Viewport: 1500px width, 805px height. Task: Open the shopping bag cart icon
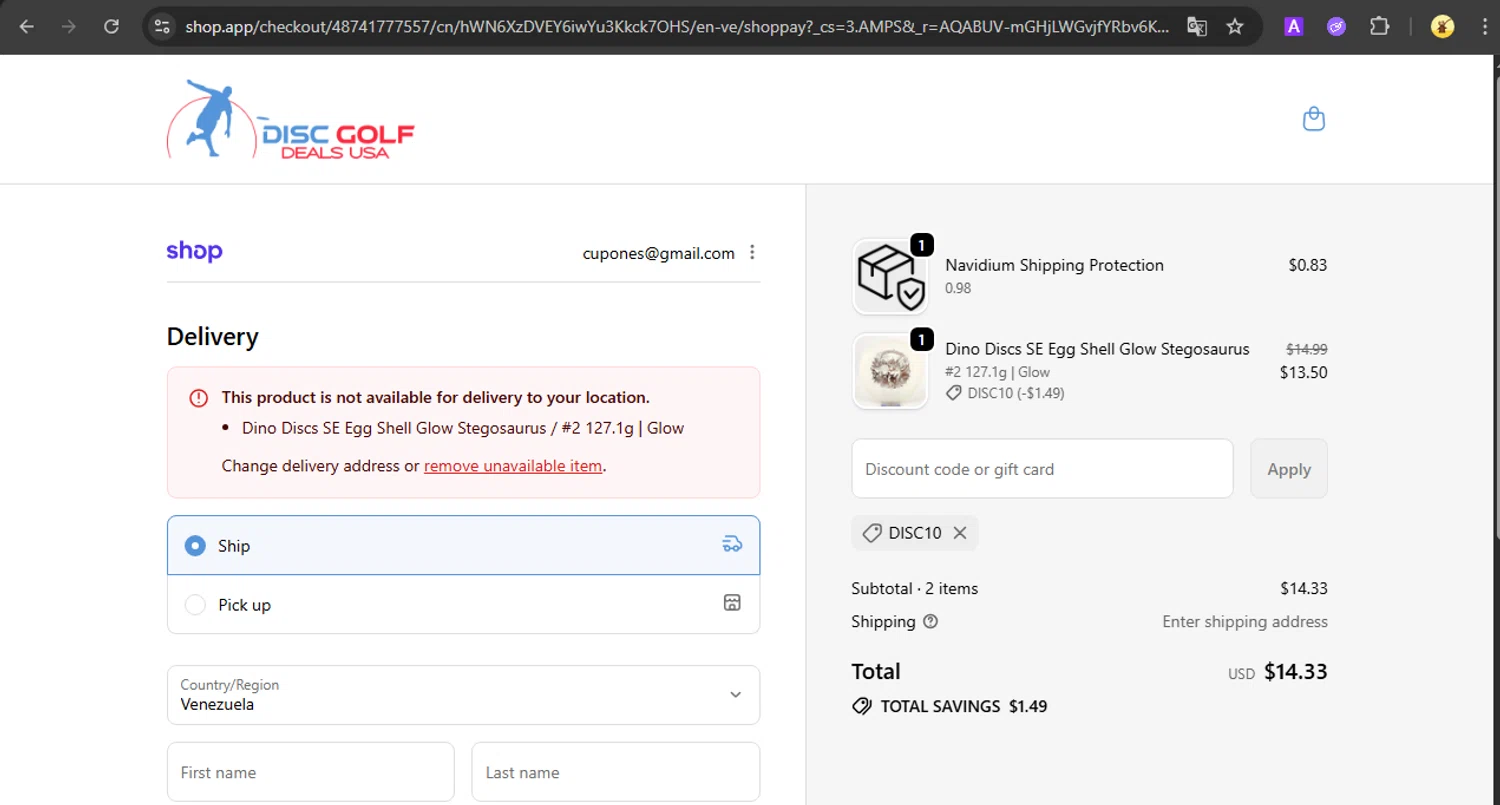point(1314,119)
